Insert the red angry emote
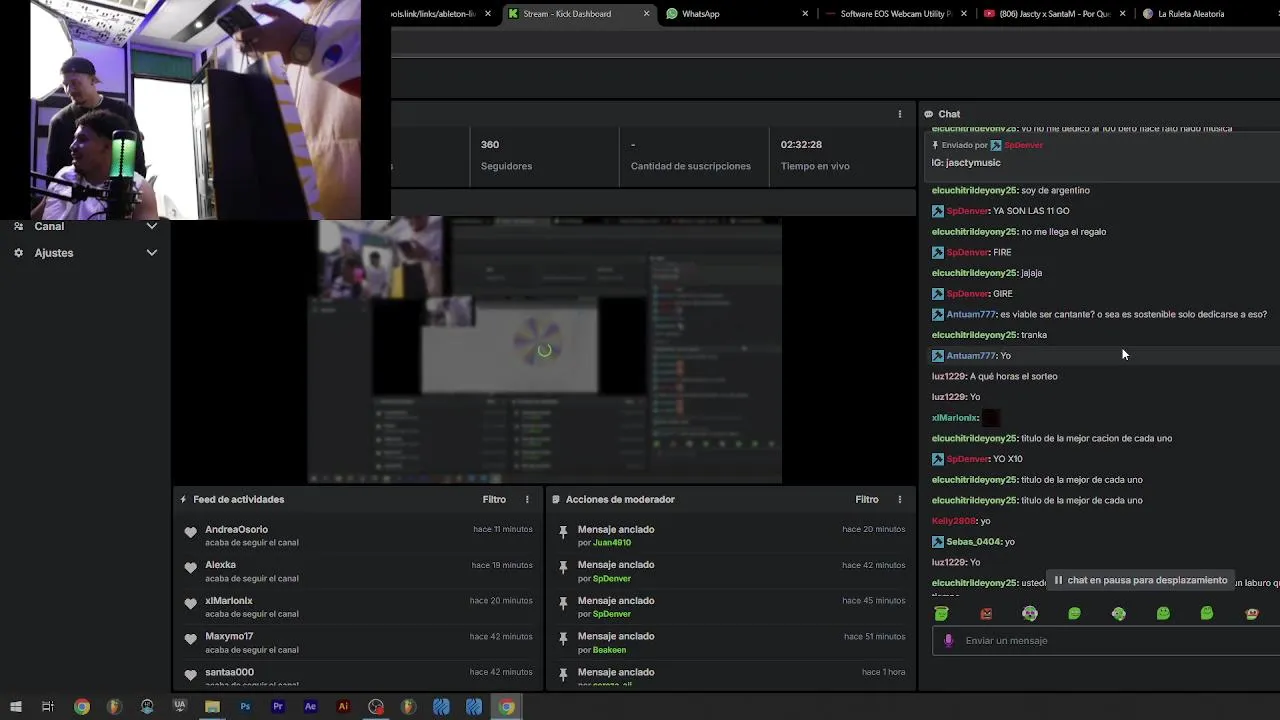This screenshot has width=1280, height=720. [986, 613]
